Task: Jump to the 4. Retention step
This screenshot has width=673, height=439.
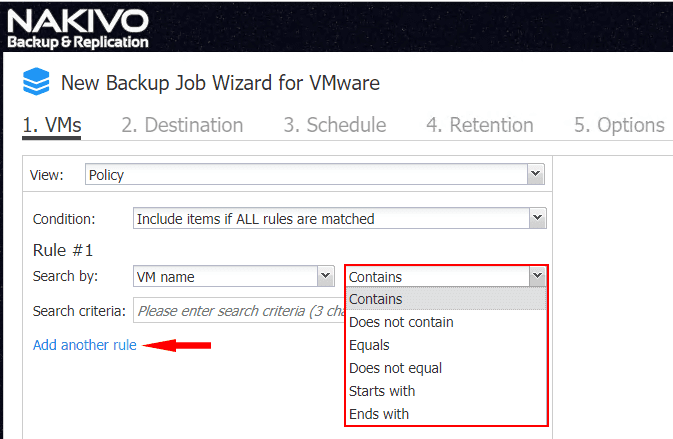Action: point(479,125)
